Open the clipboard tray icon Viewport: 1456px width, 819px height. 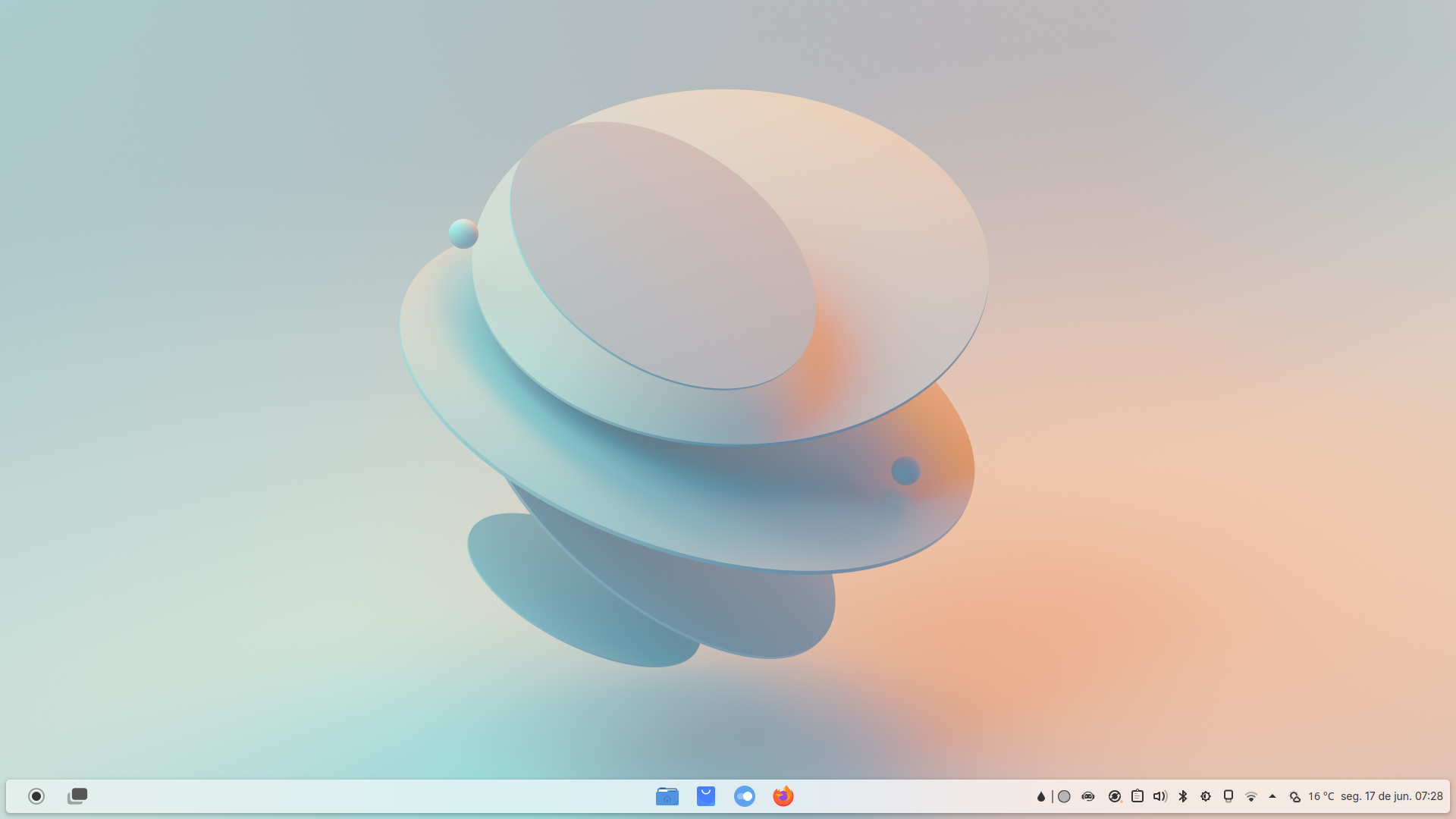tap(1137, 796)
